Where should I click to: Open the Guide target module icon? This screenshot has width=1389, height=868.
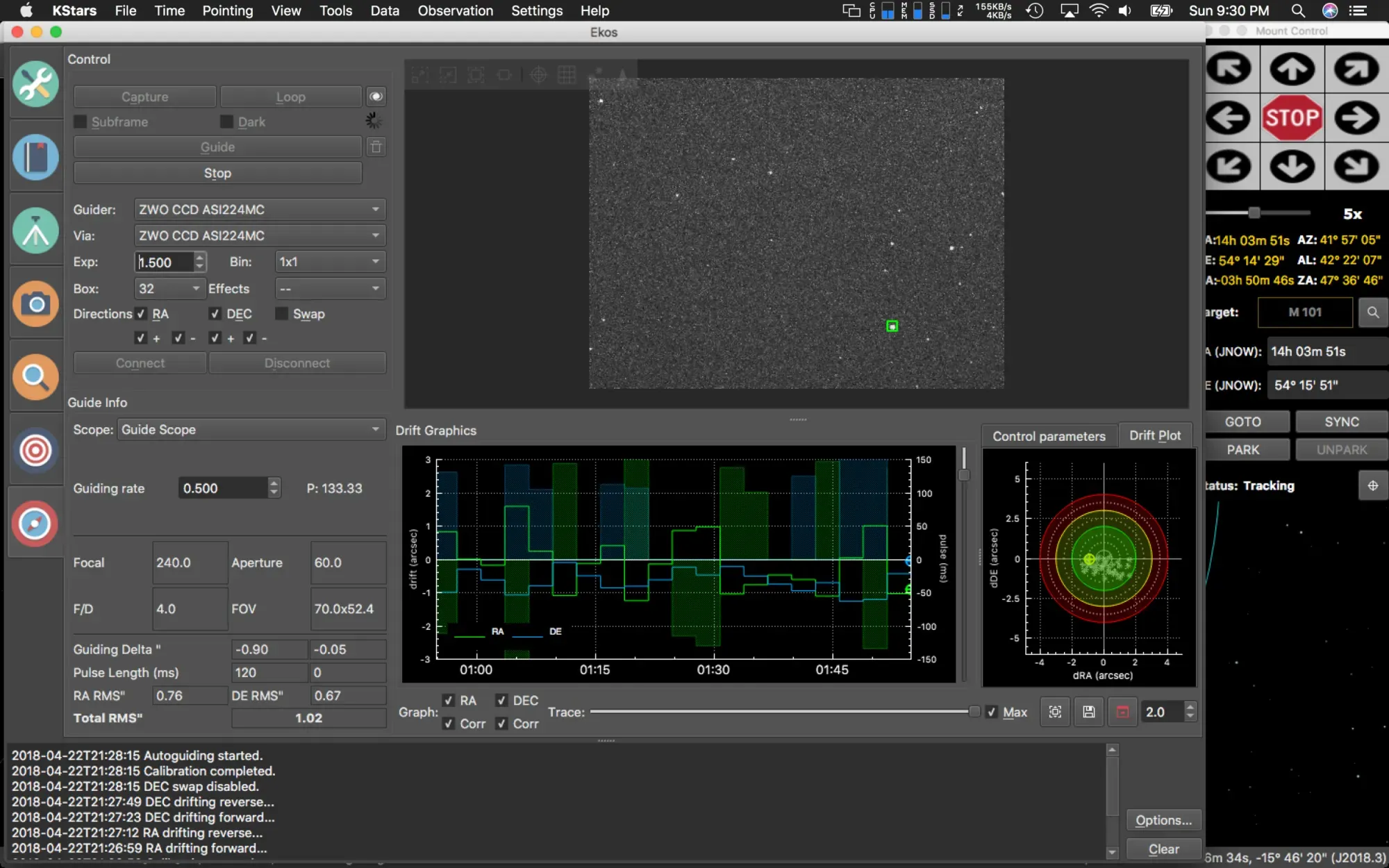[35, 451]
